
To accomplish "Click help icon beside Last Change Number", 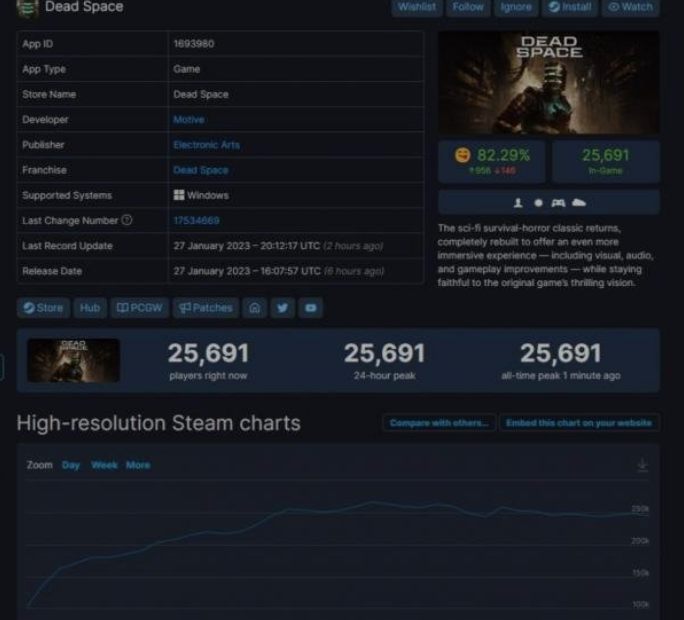I will pos(127,220).
